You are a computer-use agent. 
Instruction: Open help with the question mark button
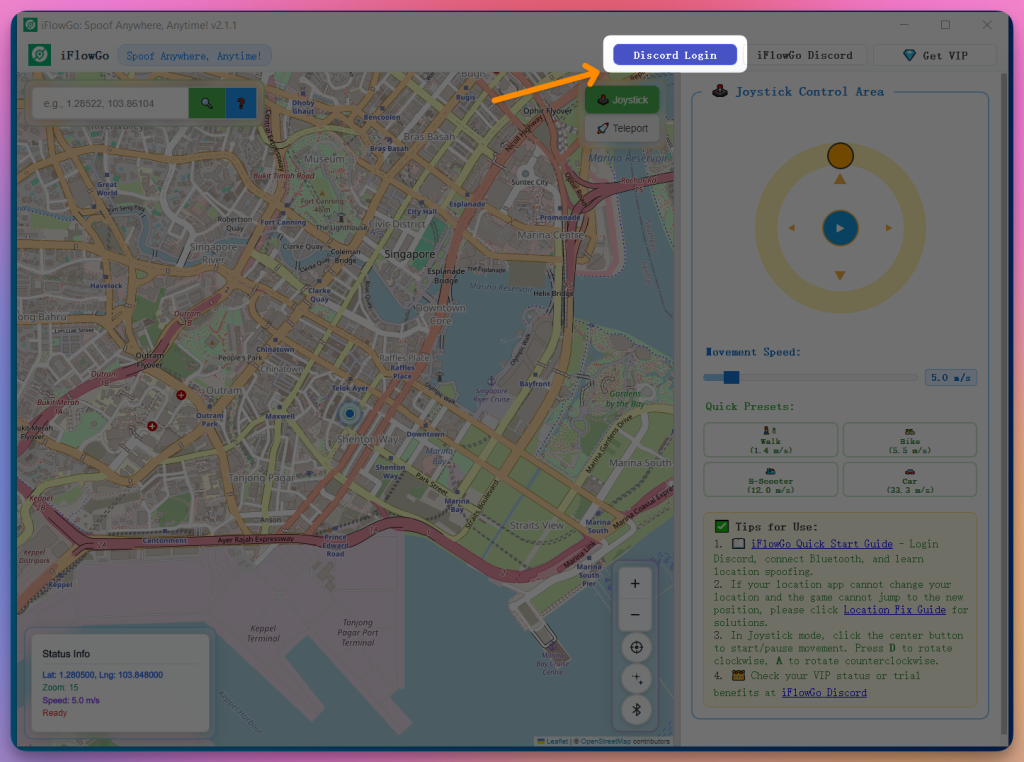point(241,103)
